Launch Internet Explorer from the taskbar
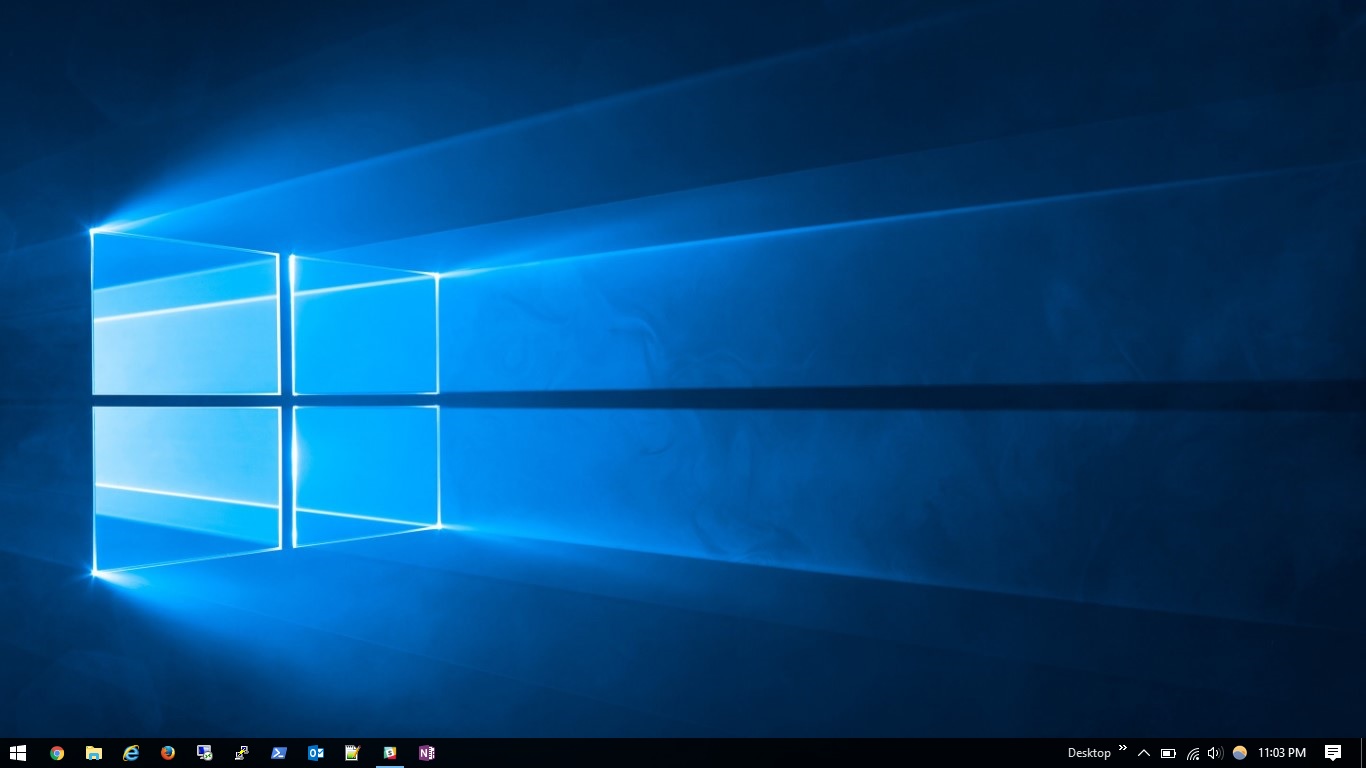This screenshot has height=768, width=1366. pyautogui.click(x=131, y=753)
